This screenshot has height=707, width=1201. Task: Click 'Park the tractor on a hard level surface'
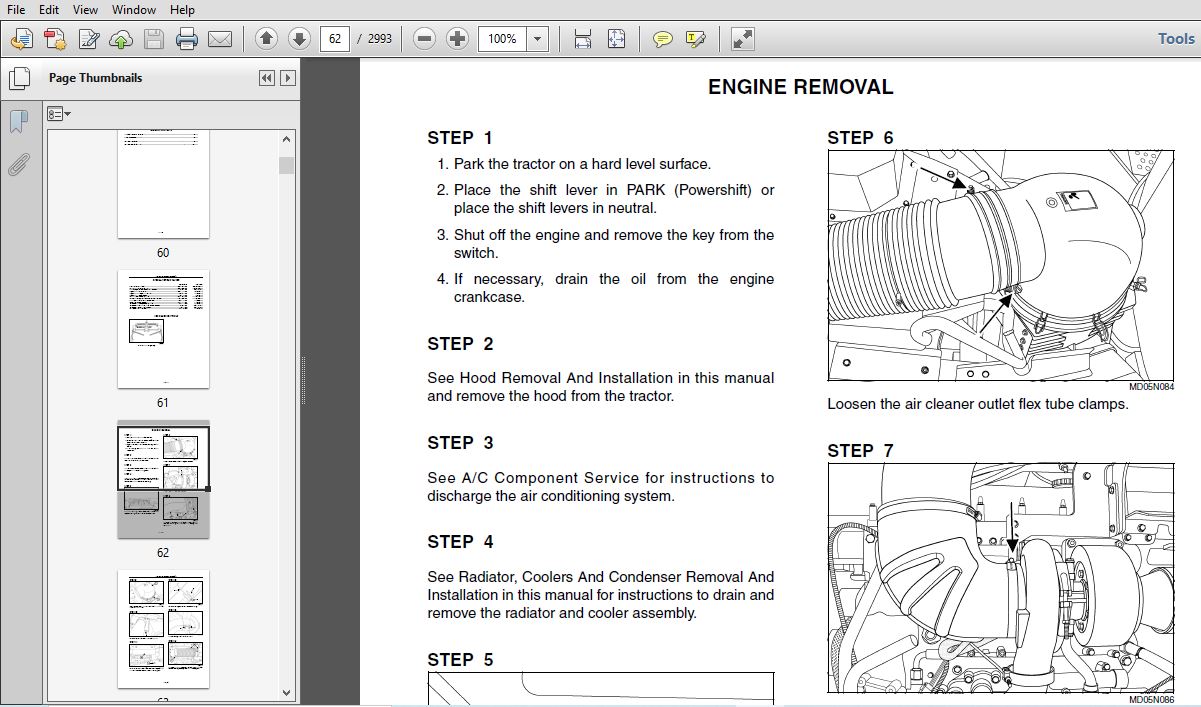click(582, 164)
